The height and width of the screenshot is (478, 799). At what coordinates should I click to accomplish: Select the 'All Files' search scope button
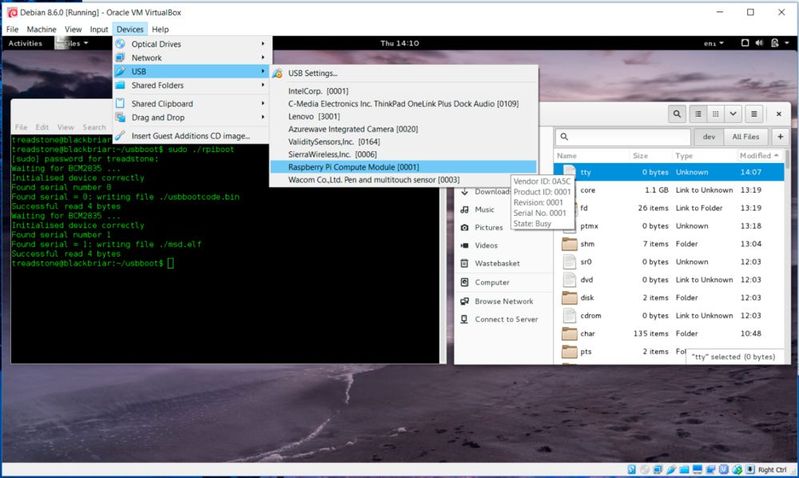tap(745, 137)
